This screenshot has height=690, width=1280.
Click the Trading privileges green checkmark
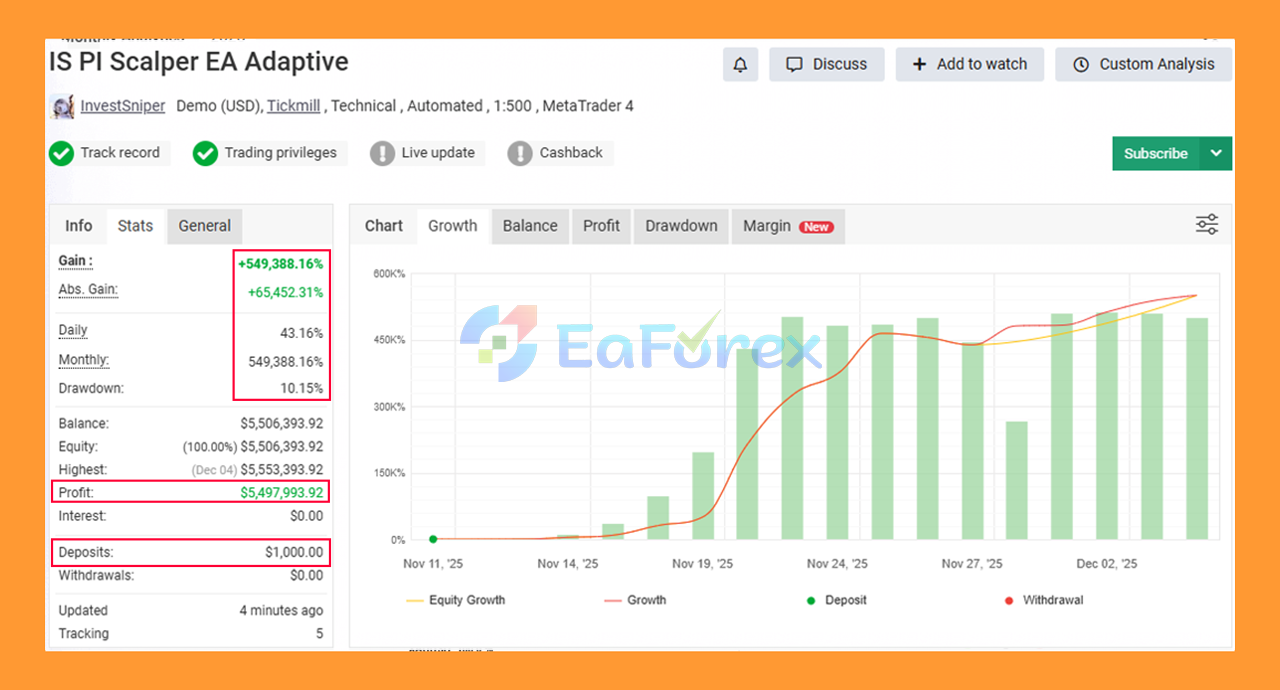pyautogui.click(x=205, y=153)
